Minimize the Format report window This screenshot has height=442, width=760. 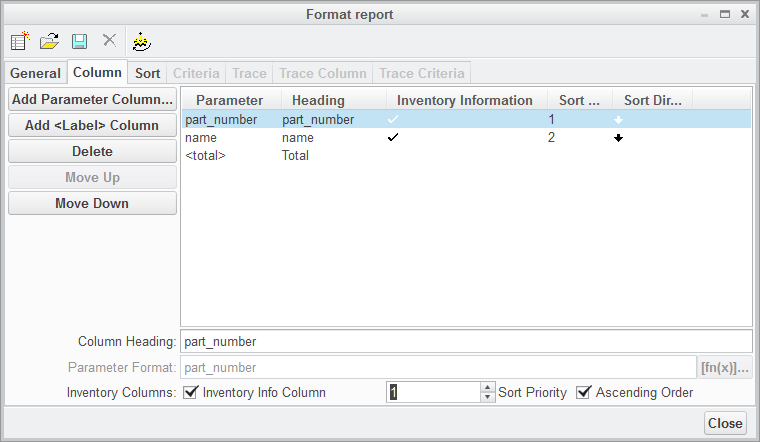pyautogui.click(x=704, y=16)
